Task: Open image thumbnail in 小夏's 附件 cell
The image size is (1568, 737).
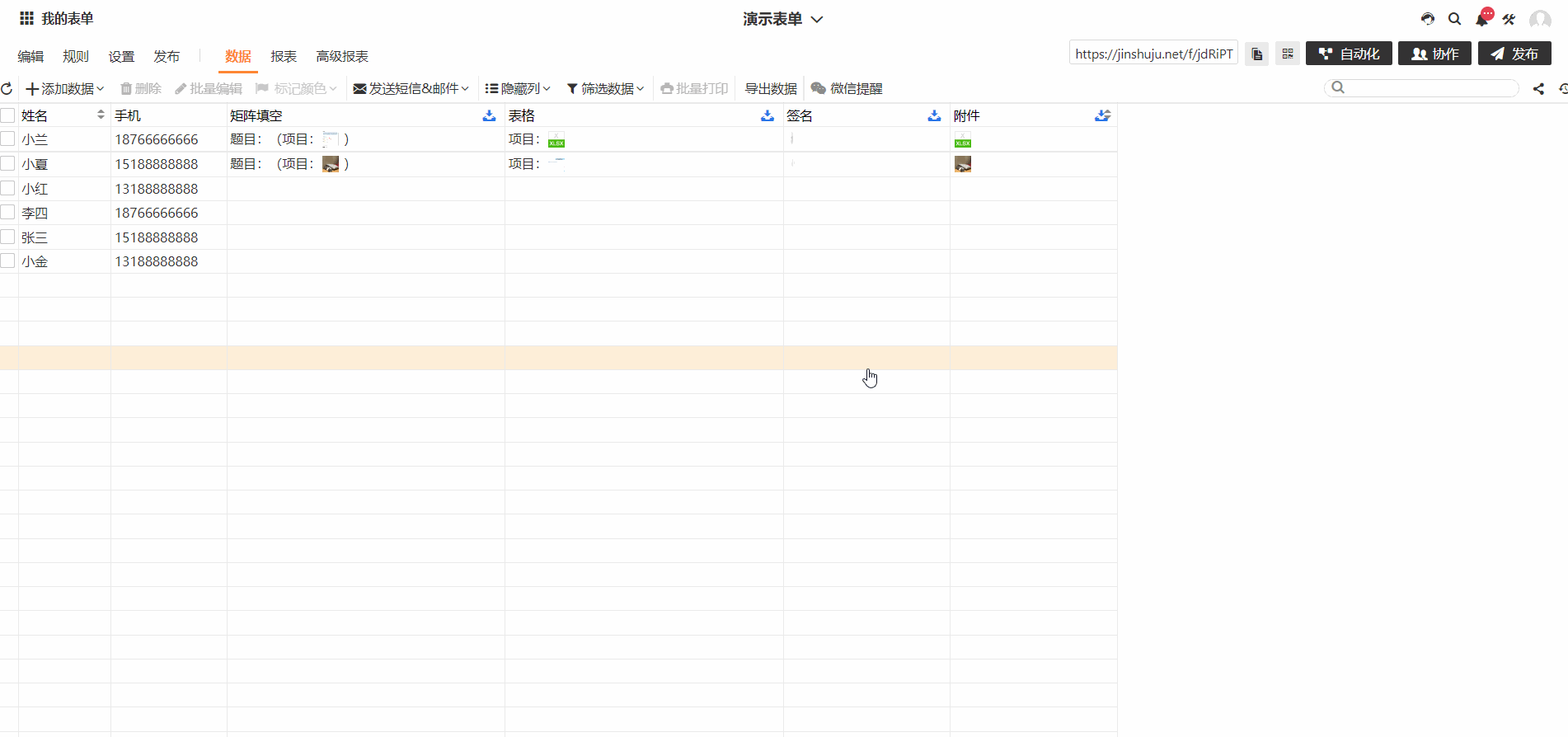Action: tap(963, 164)
